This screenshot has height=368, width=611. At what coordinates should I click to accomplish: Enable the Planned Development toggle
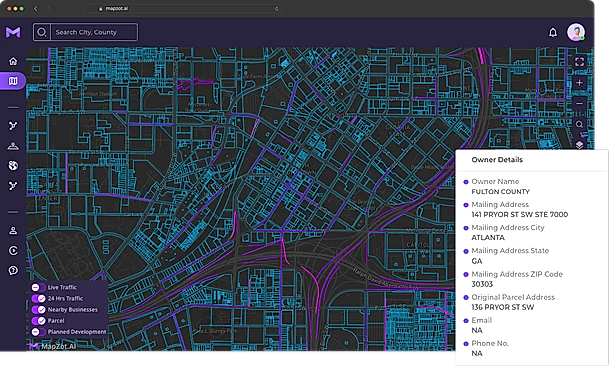point(38,332)
